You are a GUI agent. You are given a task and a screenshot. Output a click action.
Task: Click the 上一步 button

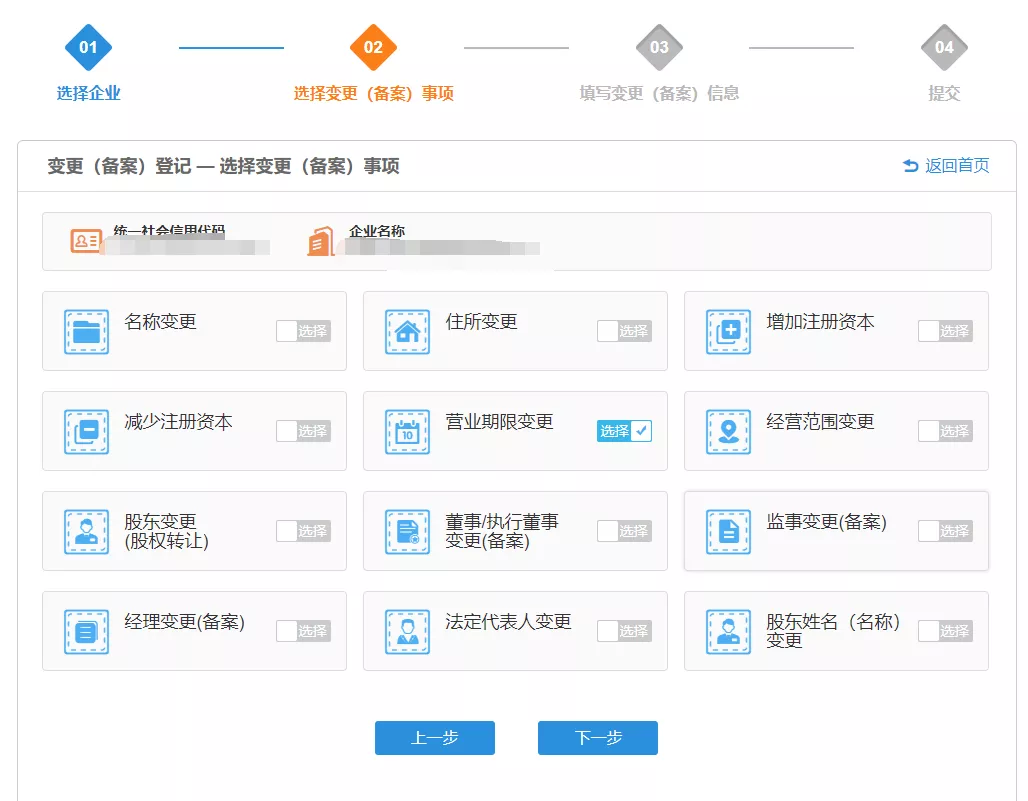point(434,738)
